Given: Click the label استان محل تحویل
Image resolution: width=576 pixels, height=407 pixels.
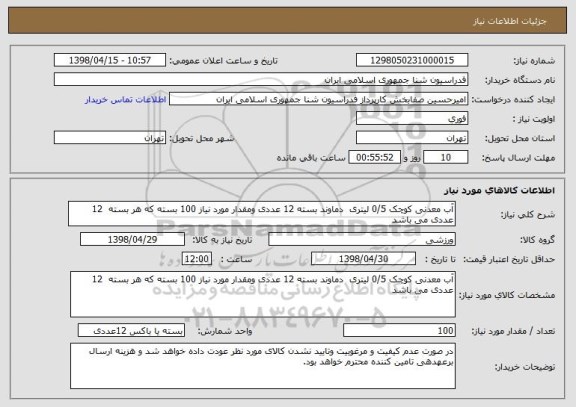Looking at the screenshot, I should 520,138.
